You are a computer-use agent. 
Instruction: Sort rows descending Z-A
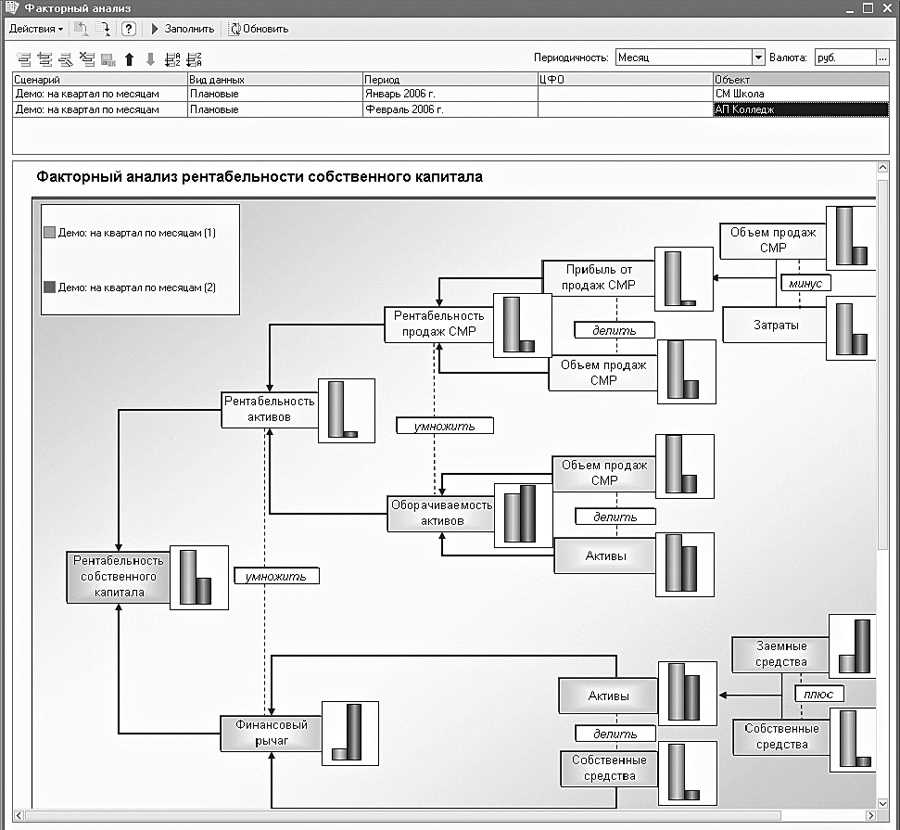pyautogui.click(x=194, y=58)
